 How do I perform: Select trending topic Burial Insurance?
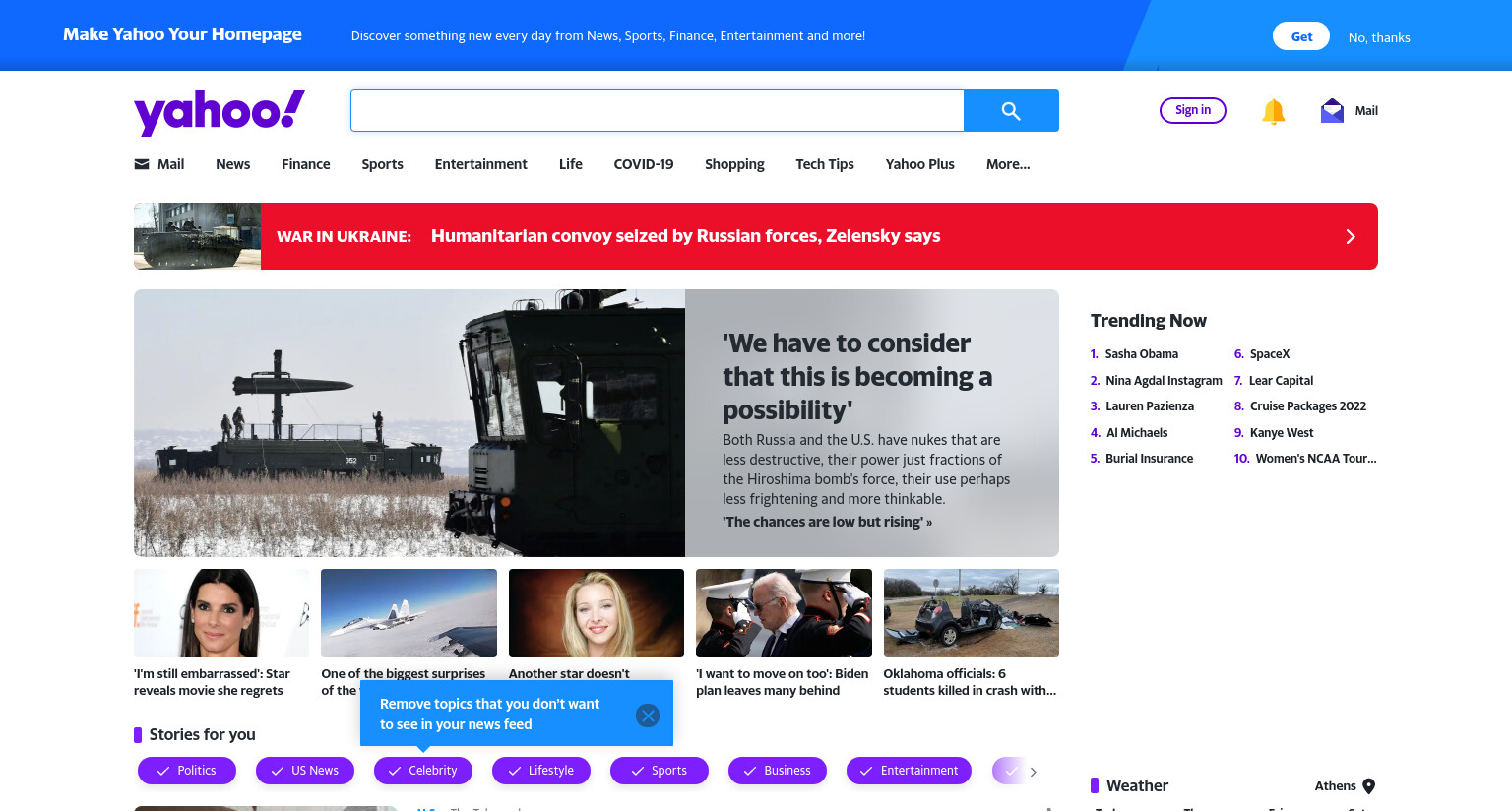pyautogui.click(x=1149, y=459)
